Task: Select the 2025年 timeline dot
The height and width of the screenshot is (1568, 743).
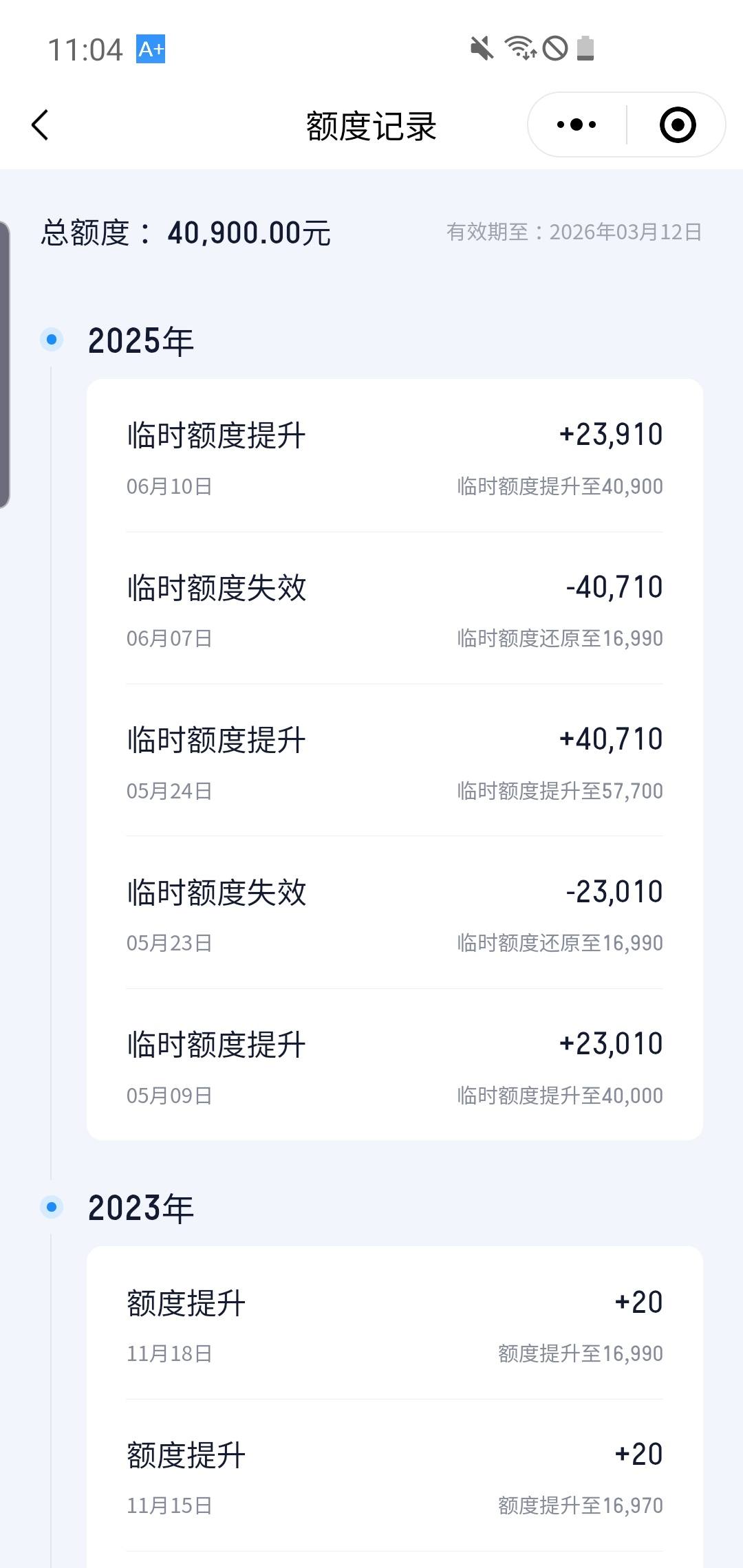Action: coord(51,340)
